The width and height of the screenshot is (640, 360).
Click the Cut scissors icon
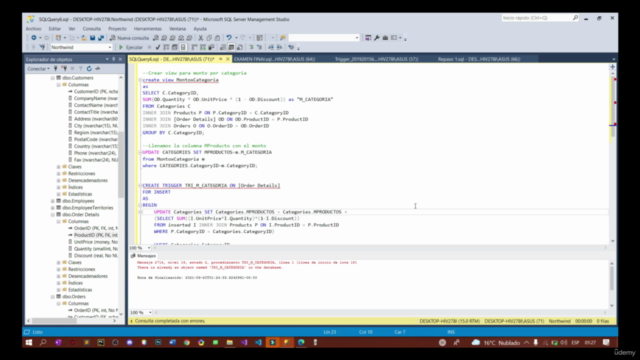pos(200,38)
